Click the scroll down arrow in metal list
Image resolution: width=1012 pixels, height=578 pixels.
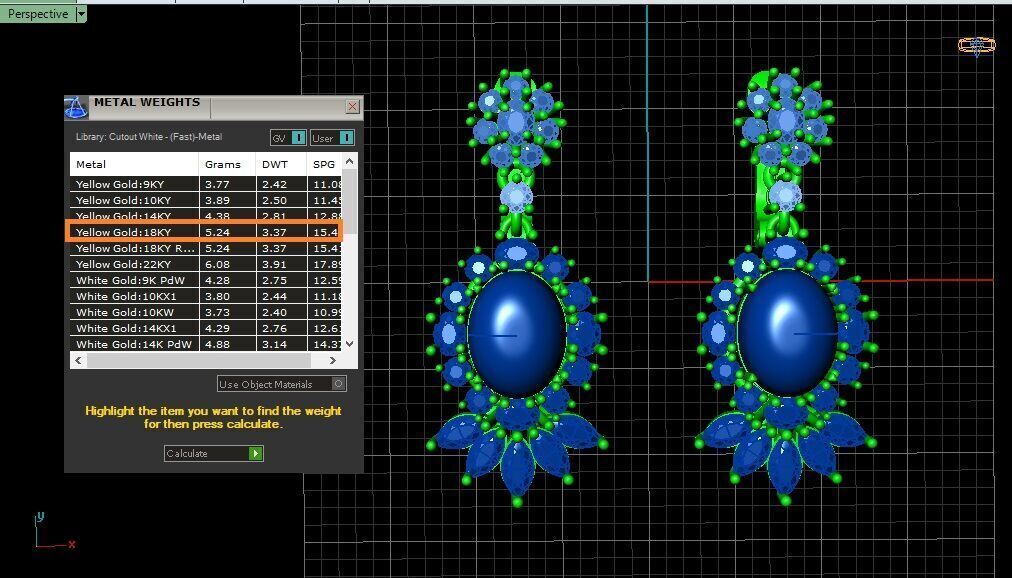pos(349,344)
